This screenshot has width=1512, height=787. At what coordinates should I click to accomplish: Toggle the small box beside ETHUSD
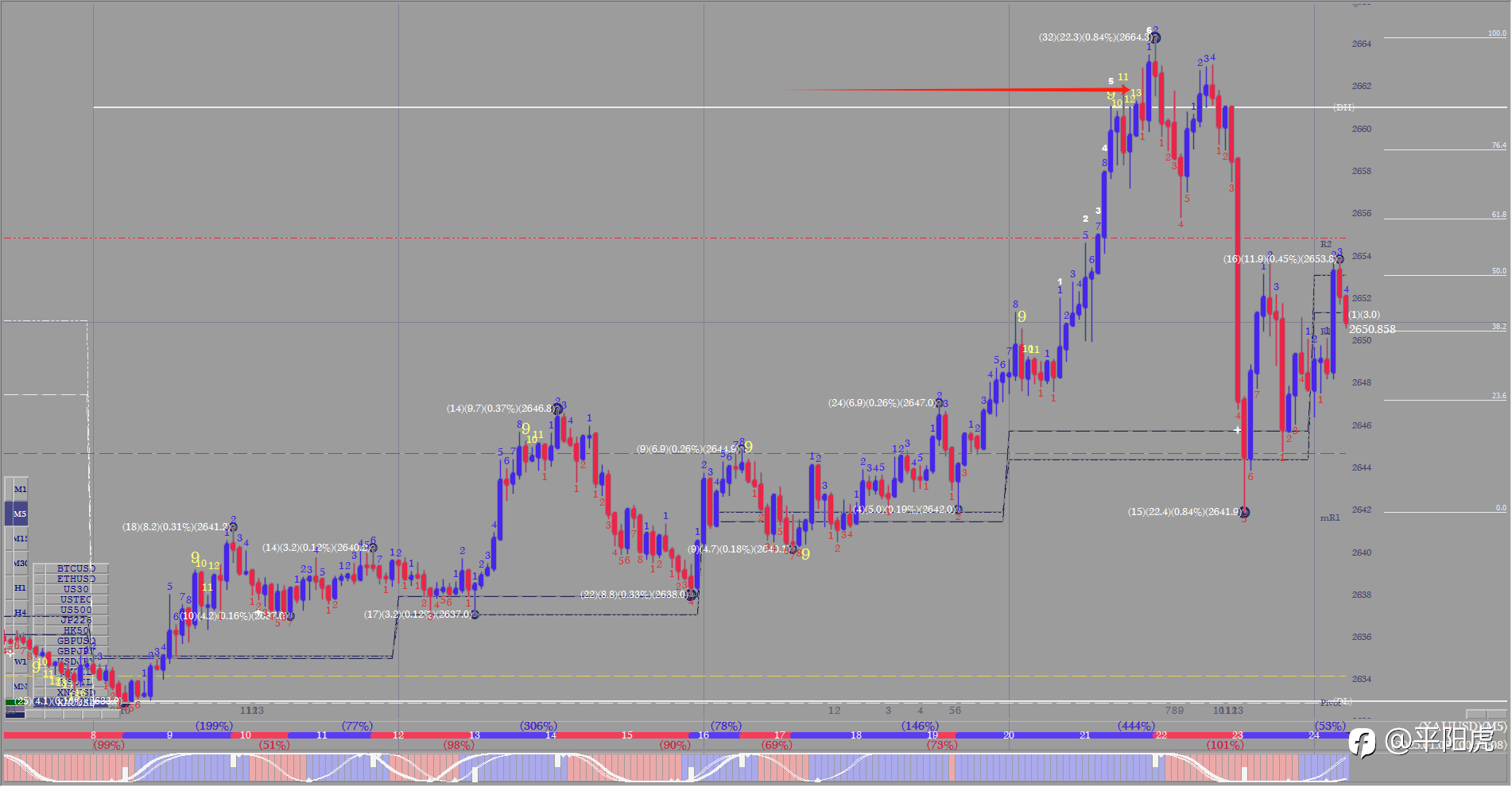click(x=39, y=579)
